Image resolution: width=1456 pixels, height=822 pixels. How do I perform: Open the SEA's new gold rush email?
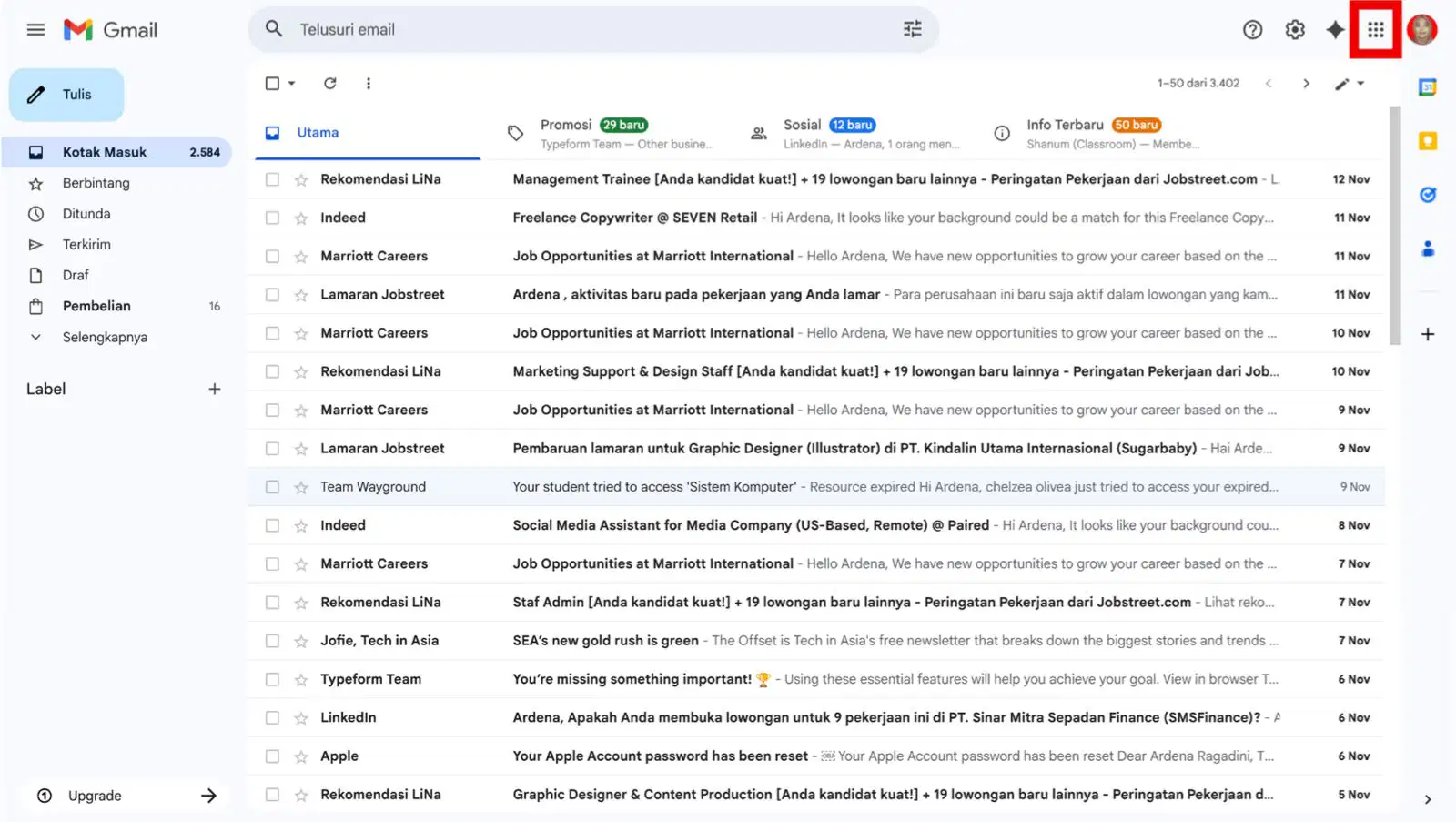click(816, 641)
